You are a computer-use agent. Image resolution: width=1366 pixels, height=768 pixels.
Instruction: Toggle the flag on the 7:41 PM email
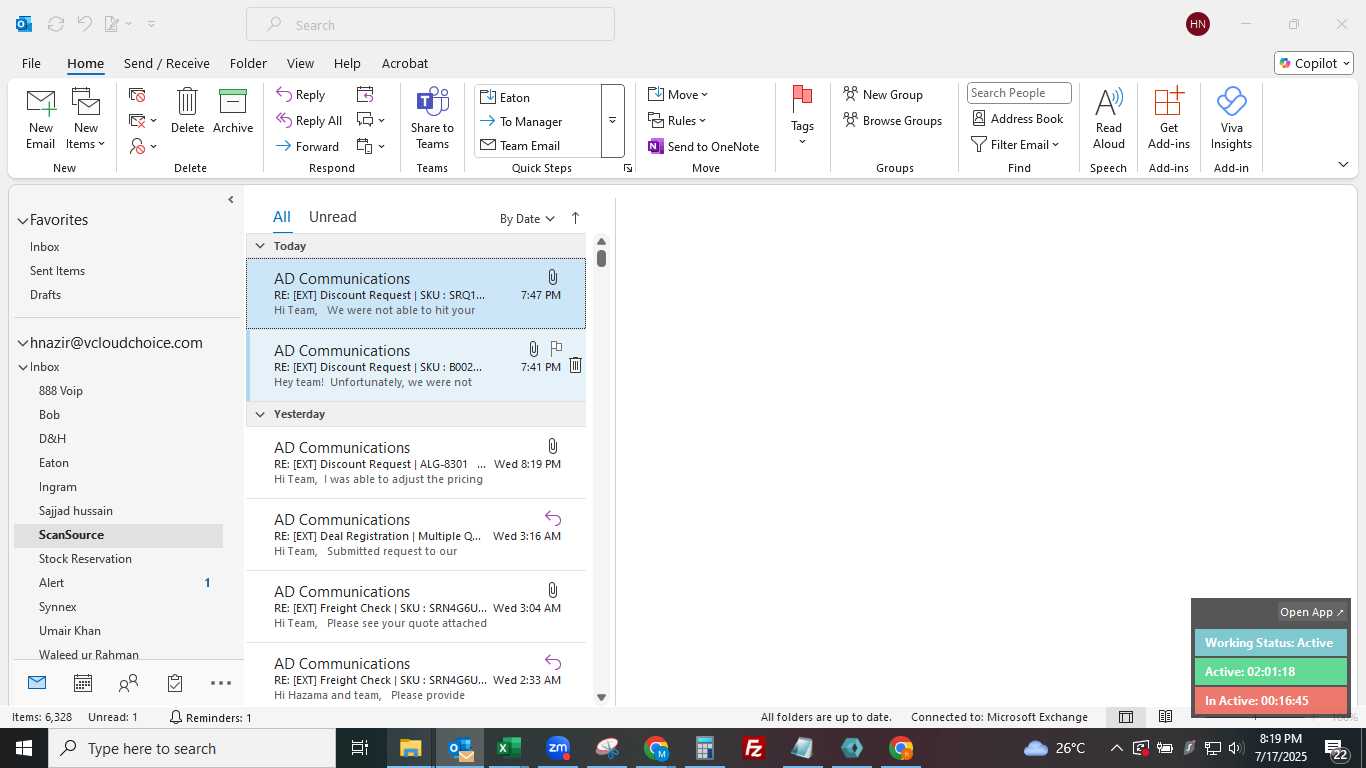(556, 348)
